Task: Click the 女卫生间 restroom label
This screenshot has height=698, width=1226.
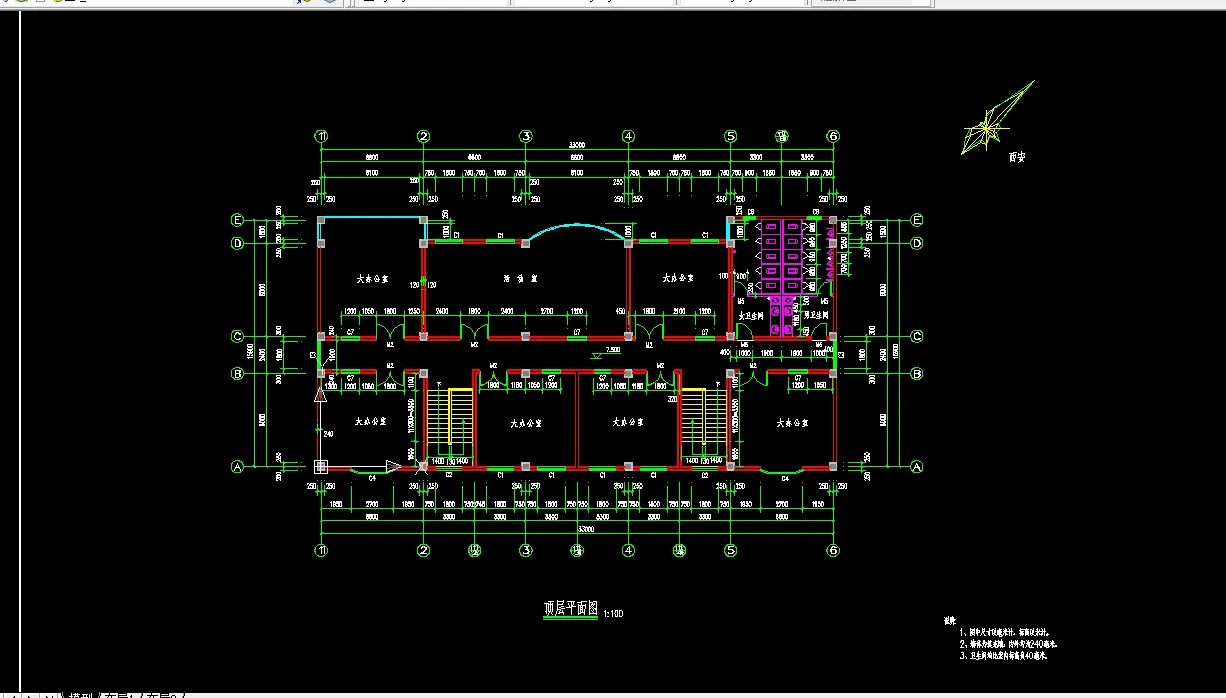Action: click(751, 316)
